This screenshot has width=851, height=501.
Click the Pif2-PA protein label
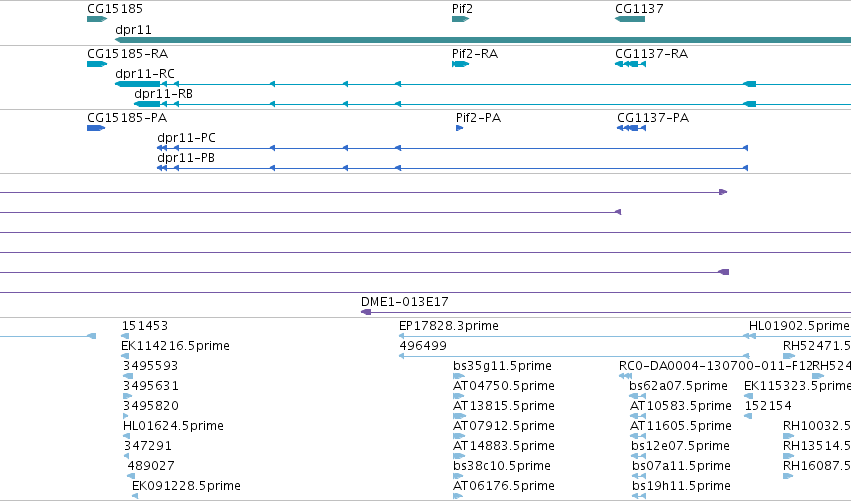pyautogui.click(x=478, y=118)
